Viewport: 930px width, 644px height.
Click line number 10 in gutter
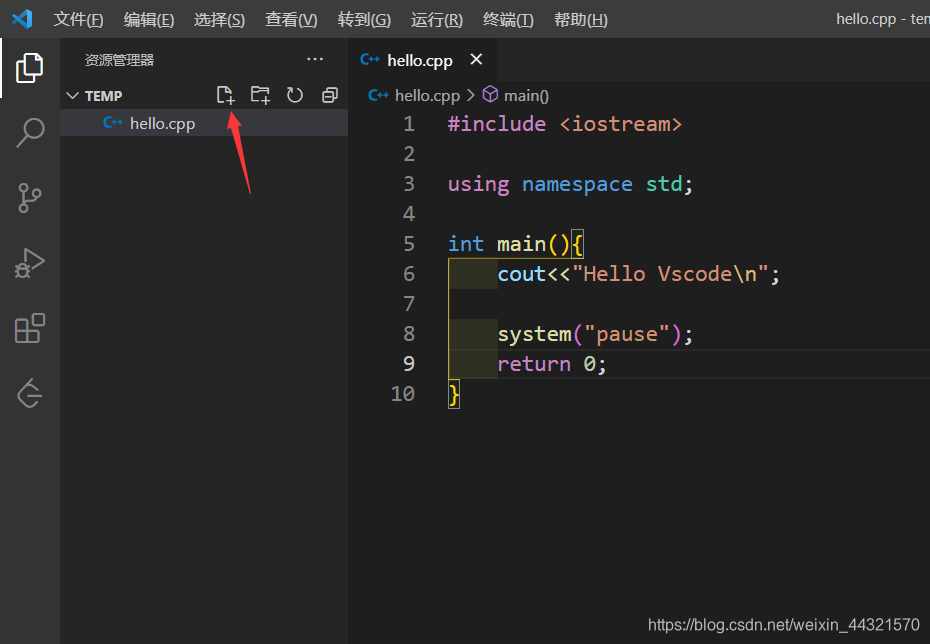pos(403,394)
